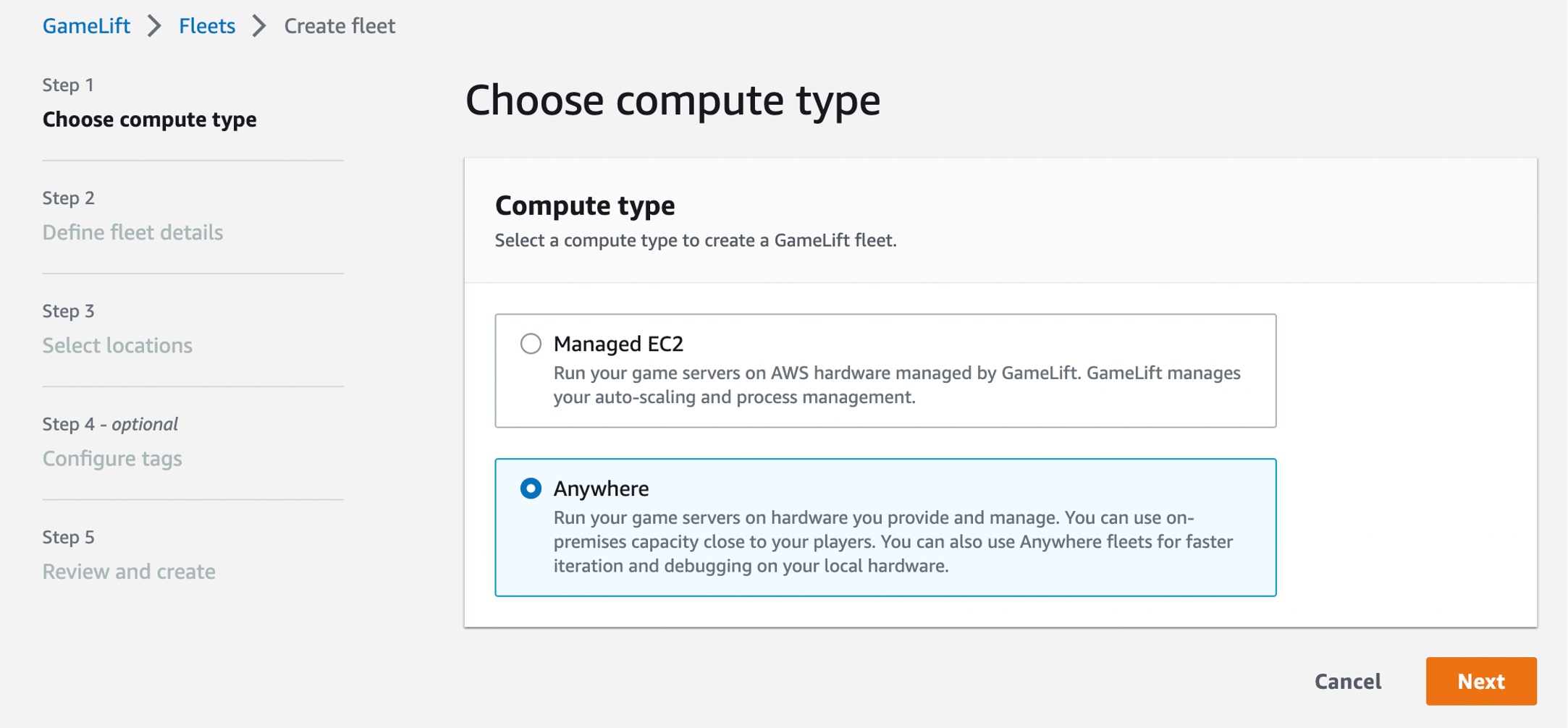Click the Anywhere option description text

pos(893,541)
